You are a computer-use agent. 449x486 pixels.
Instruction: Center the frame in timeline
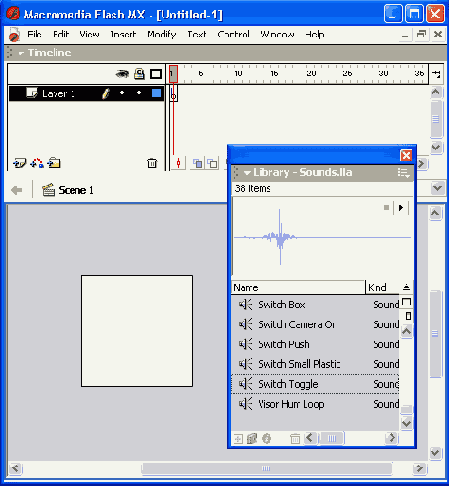click(x=178, y=163)
